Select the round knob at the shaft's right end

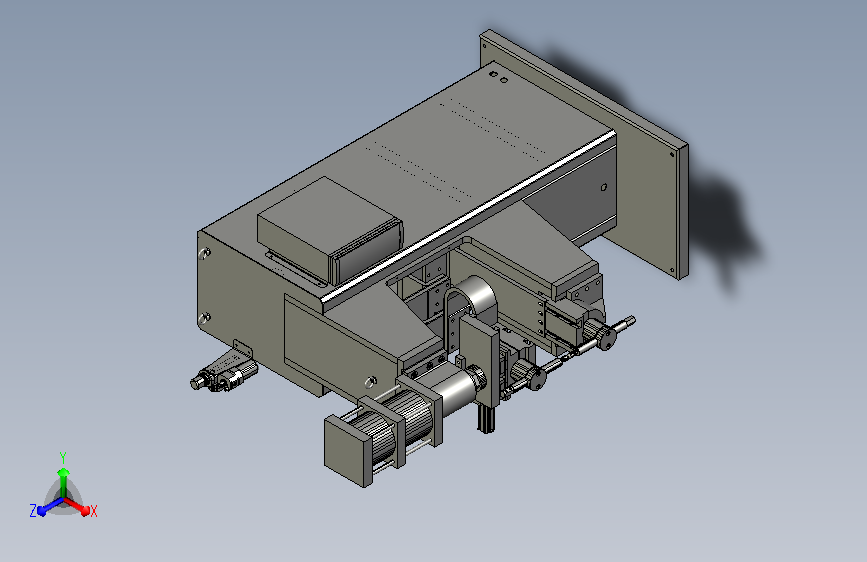point(605,337)
